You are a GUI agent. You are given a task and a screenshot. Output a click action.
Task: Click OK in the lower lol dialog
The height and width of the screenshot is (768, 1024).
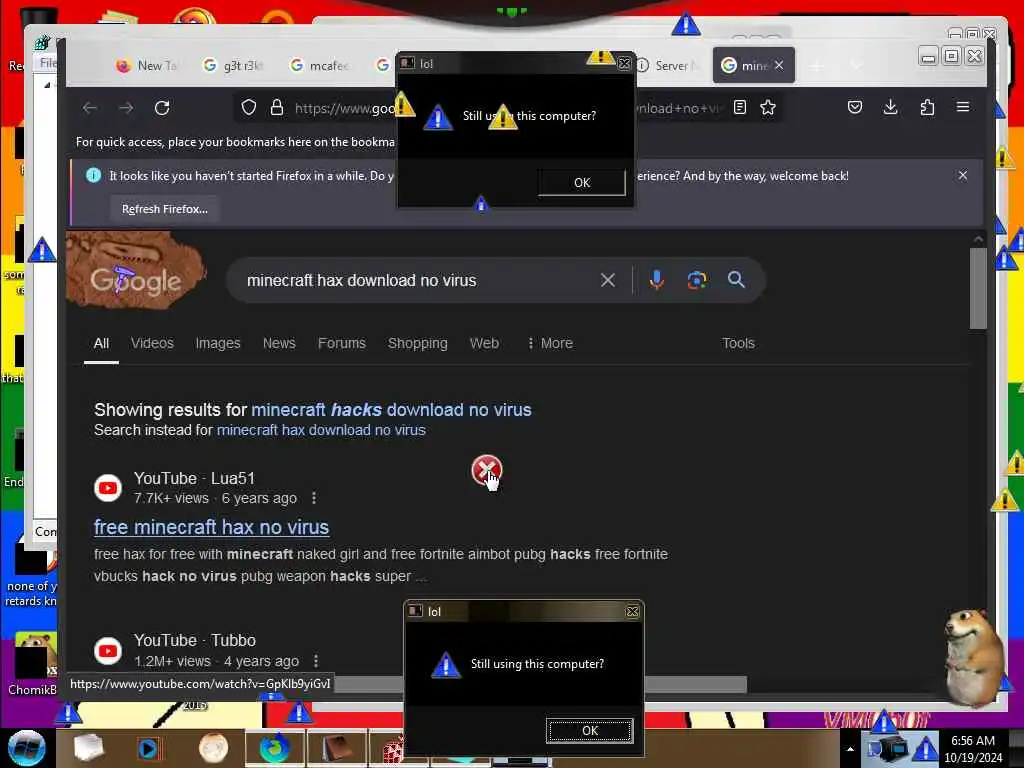(590, 731)
